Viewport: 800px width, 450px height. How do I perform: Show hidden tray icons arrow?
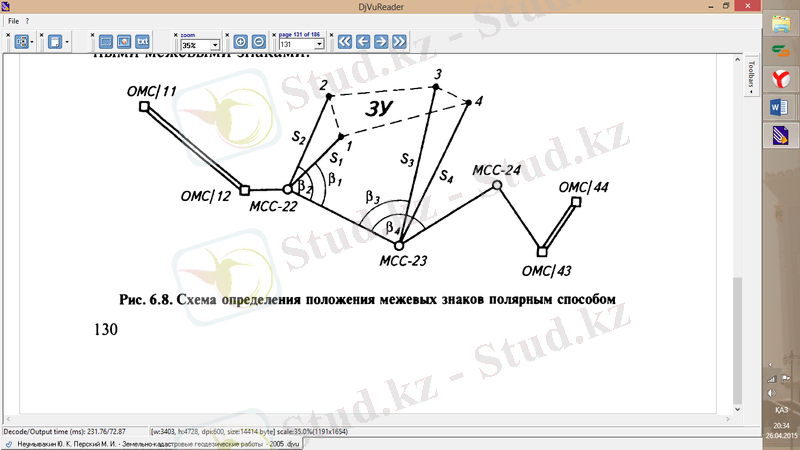tap(771, 365)
